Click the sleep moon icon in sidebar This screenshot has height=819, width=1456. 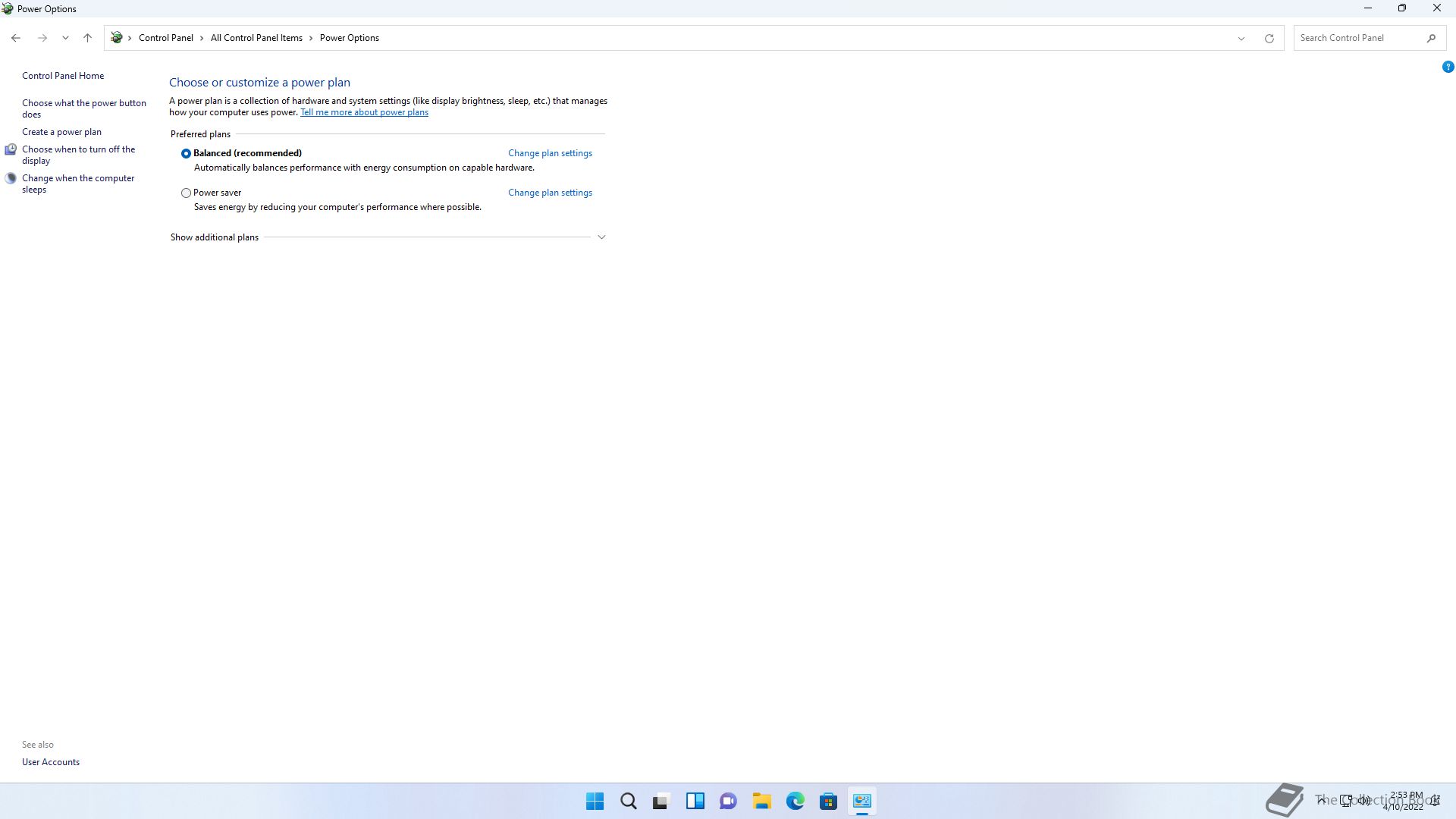pyautogui.click(x=11, y=178)
